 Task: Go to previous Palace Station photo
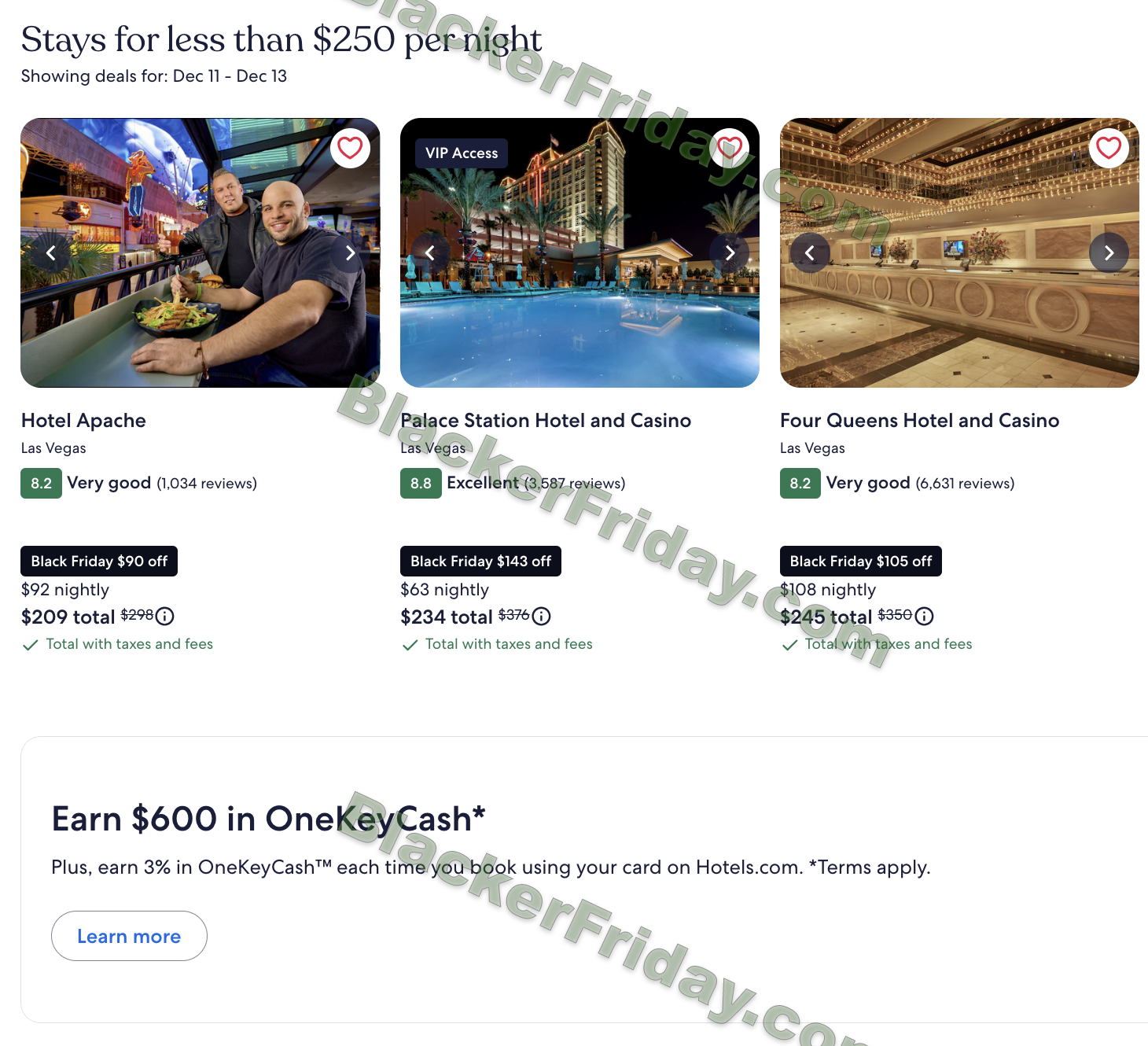(x=430, y=253)
